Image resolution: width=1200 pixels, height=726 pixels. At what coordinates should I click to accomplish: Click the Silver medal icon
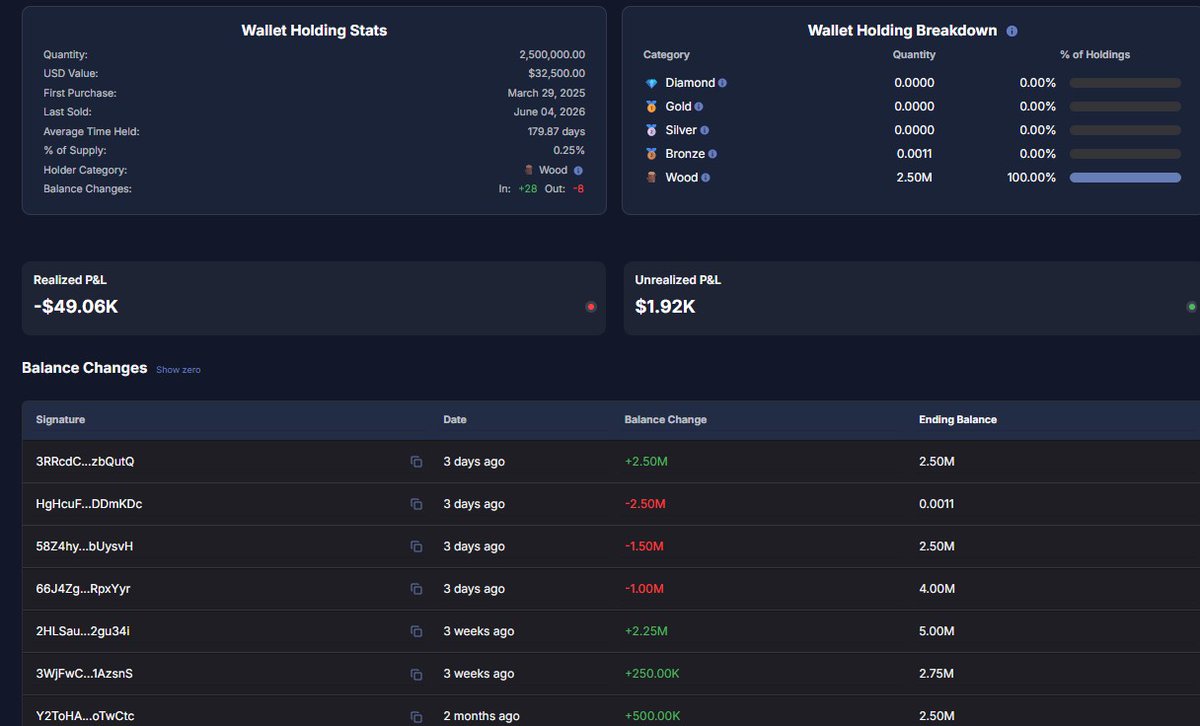click(652, 130)
